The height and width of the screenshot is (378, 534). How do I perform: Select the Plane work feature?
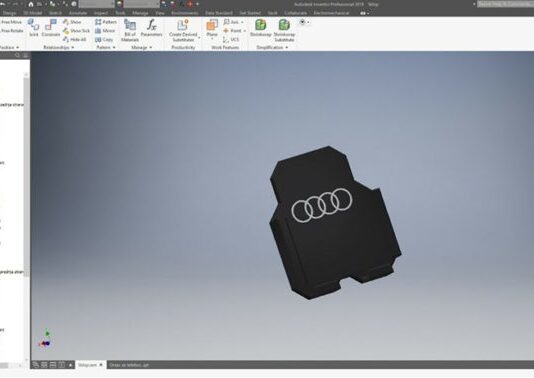(x=212, y=28)
